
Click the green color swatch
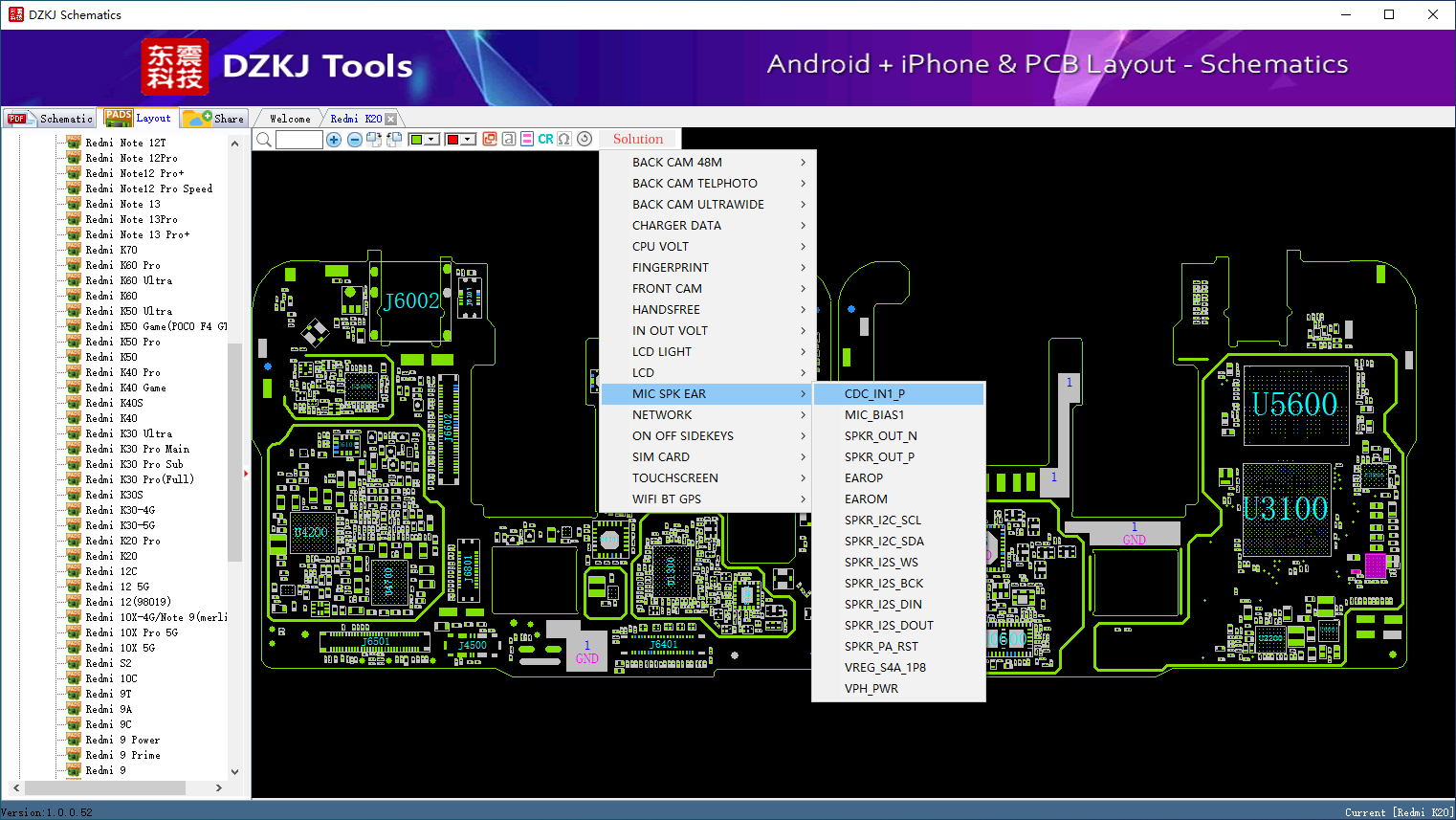coord(416,140)
